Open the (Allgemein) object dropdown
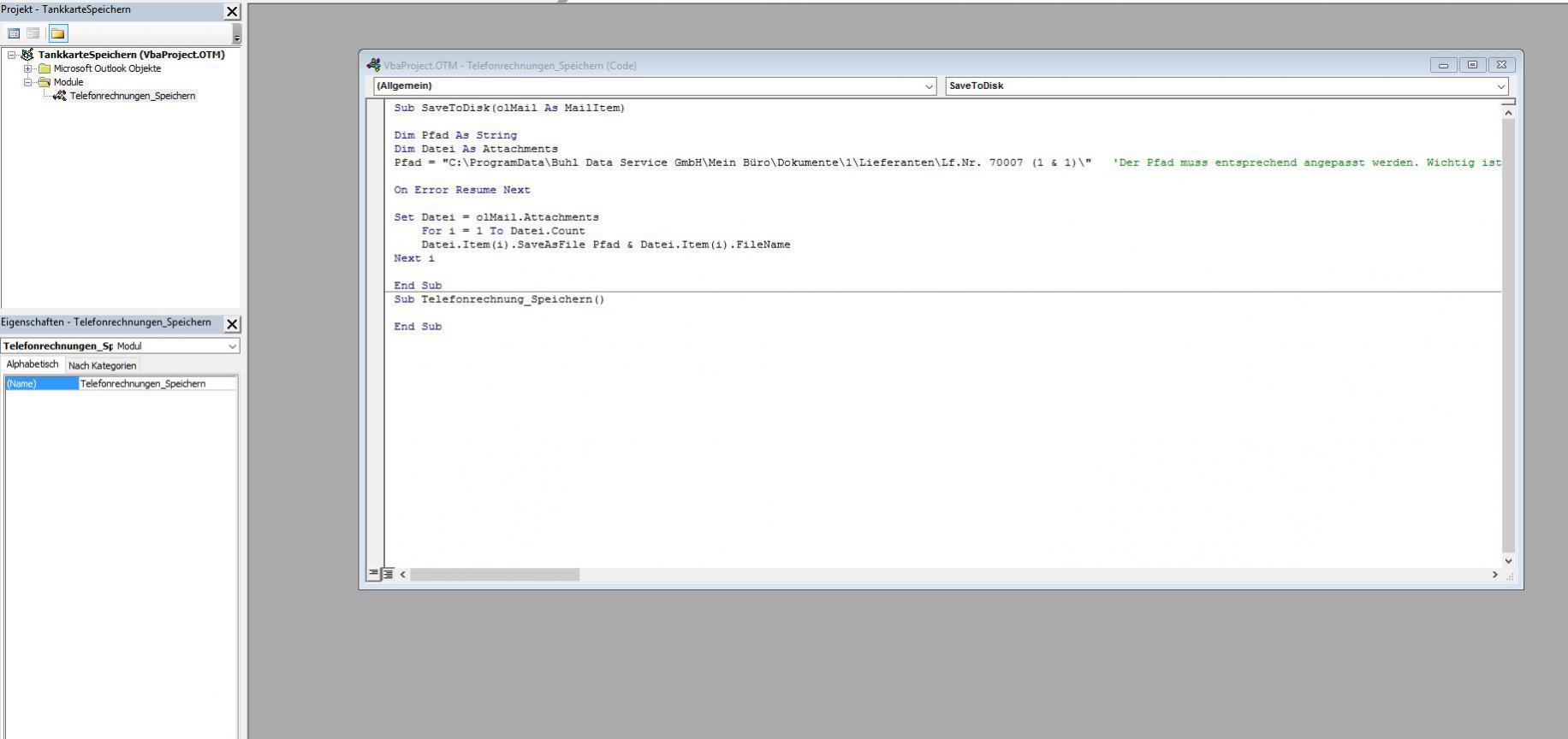The image size is (1568, 739). (x=929, y=86)
